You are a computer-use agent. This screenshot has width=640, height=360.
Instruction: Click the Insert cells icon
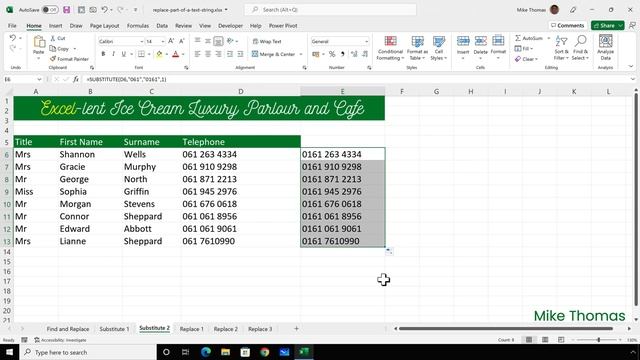pos(463,41)
